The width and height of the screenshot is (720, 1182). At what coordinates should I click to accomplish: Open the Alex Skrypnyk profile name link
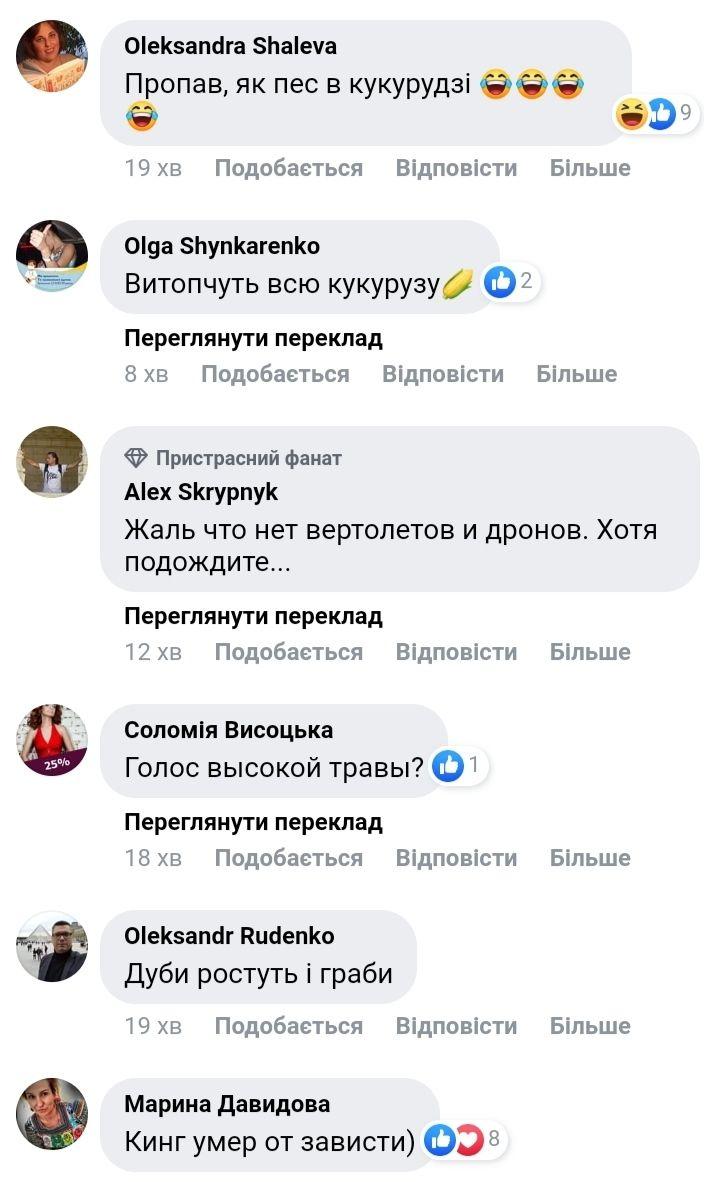point(201,492)
